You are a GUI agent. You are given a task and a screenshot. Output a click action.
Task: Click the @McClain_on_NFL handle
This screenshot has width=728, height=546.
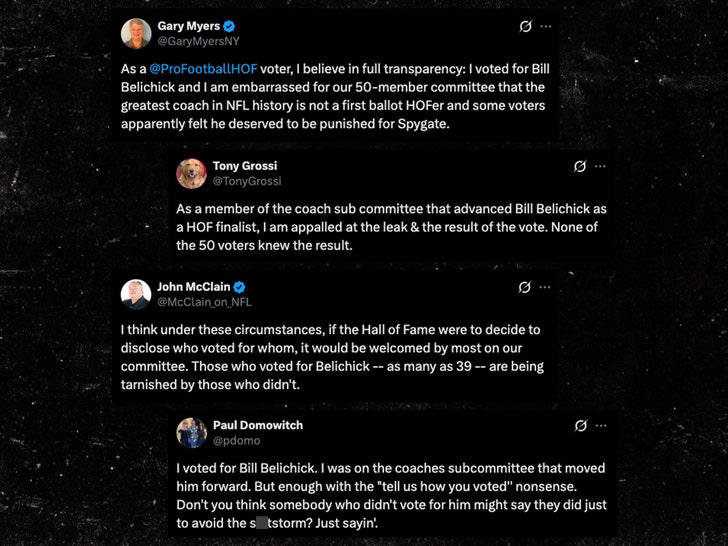coord(205,302)
